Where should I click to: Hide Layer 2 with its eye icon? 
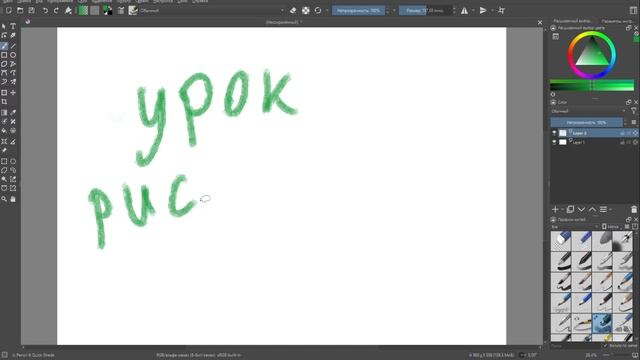(x=554, y=133)
